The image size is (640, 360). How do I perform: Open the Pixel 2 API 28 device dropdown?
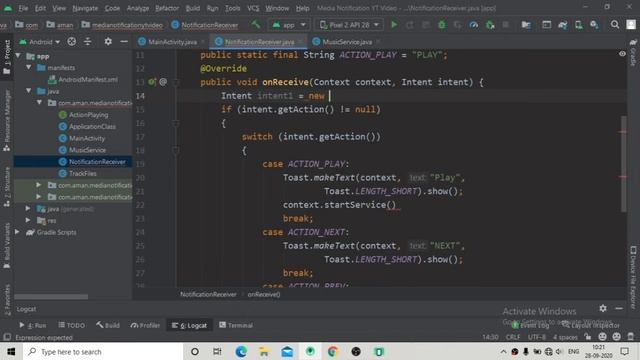point(349,25)
